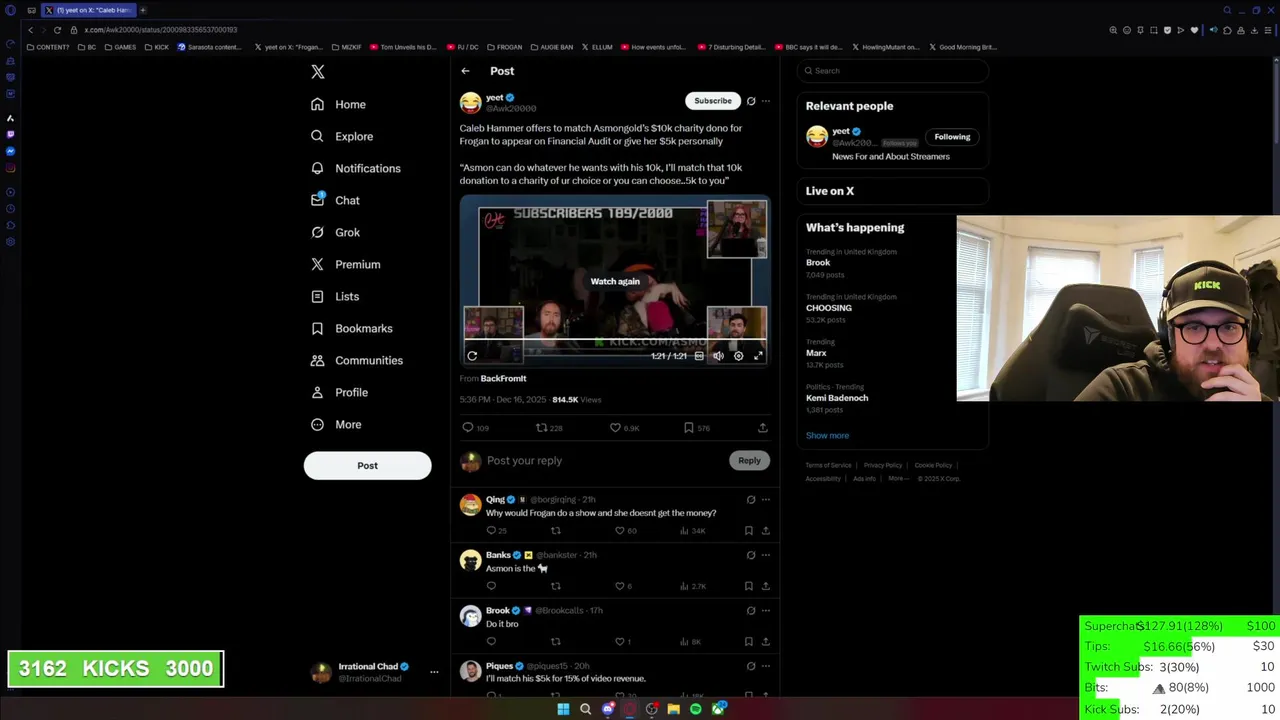The width and height of the screenshot is (1280, 720).
Task: Expand the More menu in the sidebar
Action: pos(336,424)
